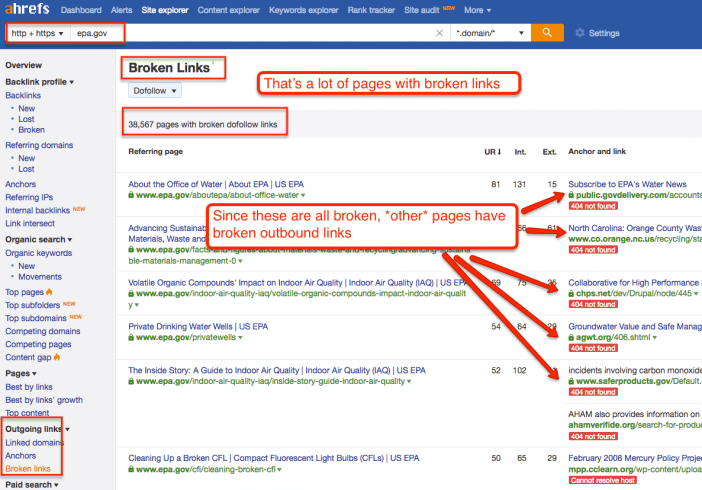
Task: Open dropdown caret after cleaning-broken-cfl URL
Action: 279,470
